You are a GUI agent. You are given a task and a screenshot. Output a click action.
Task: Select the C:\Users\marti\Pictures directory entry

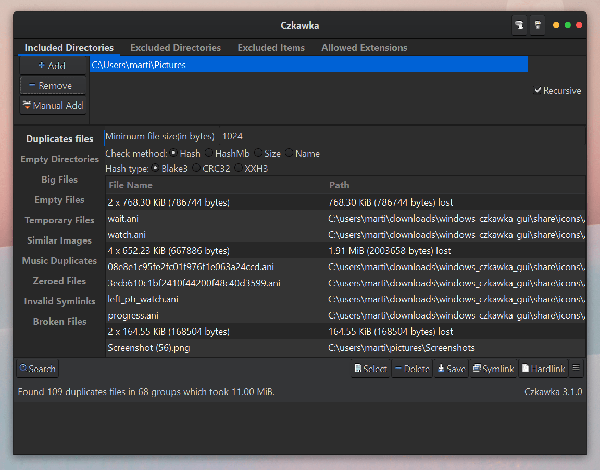(309, 65)
